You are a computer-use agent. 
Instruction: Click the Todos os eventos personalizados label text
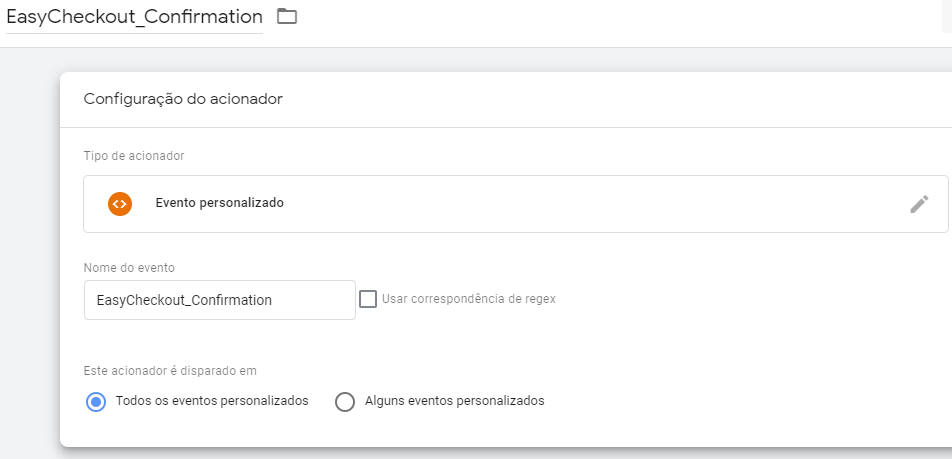click(212, 401)
